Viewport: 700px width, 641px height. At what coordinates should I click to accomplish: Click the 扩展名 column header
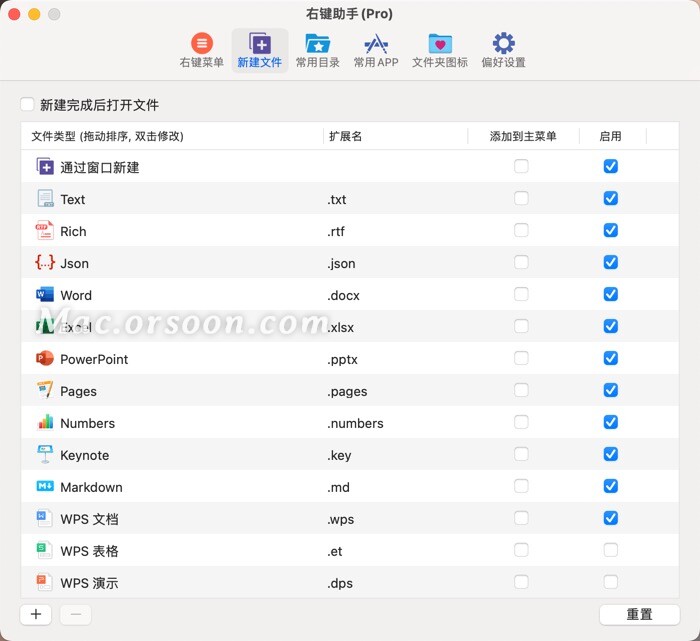346,136
